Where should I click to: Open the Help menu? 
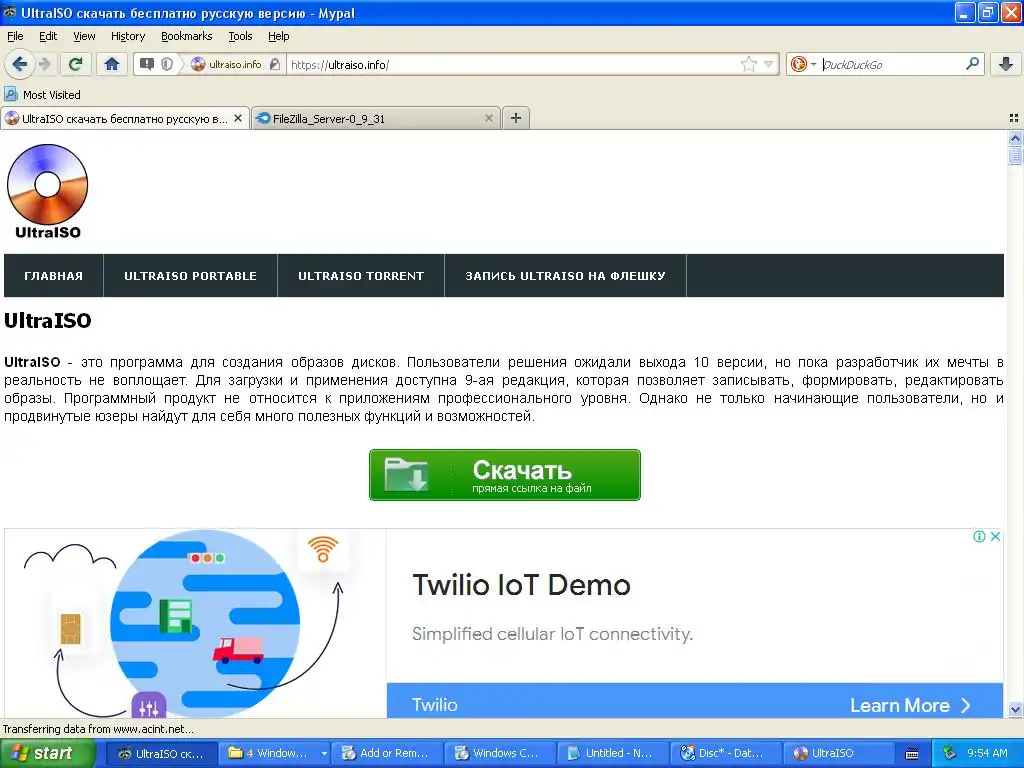click(278, 36)
